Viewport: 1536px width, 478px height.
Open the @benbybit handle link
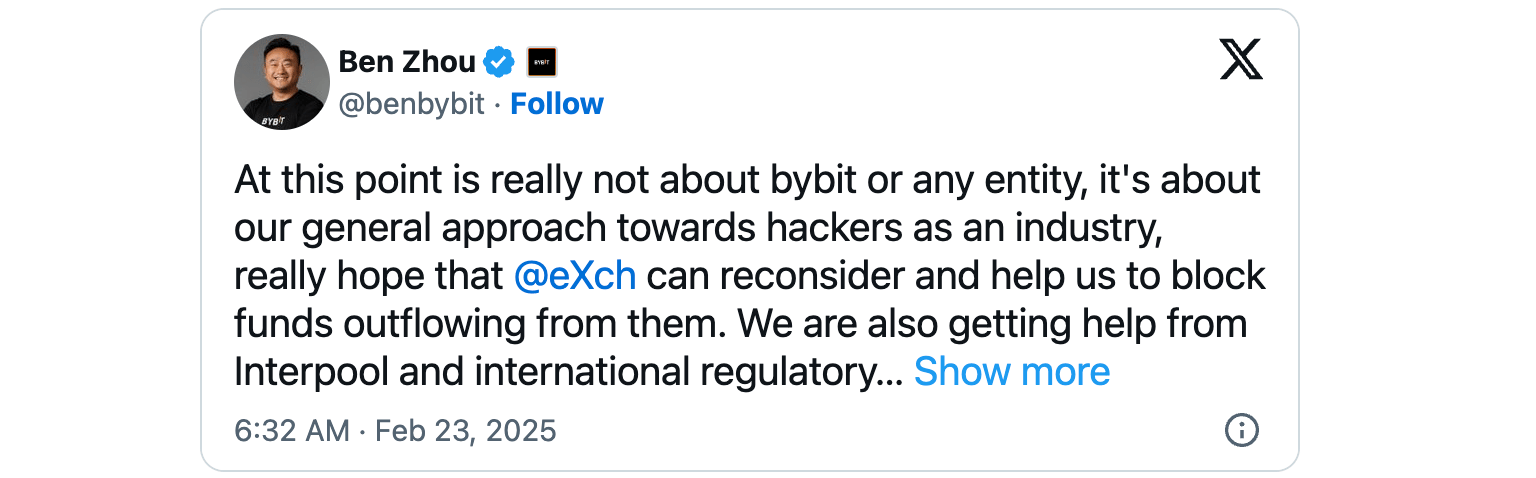(412, 104)
